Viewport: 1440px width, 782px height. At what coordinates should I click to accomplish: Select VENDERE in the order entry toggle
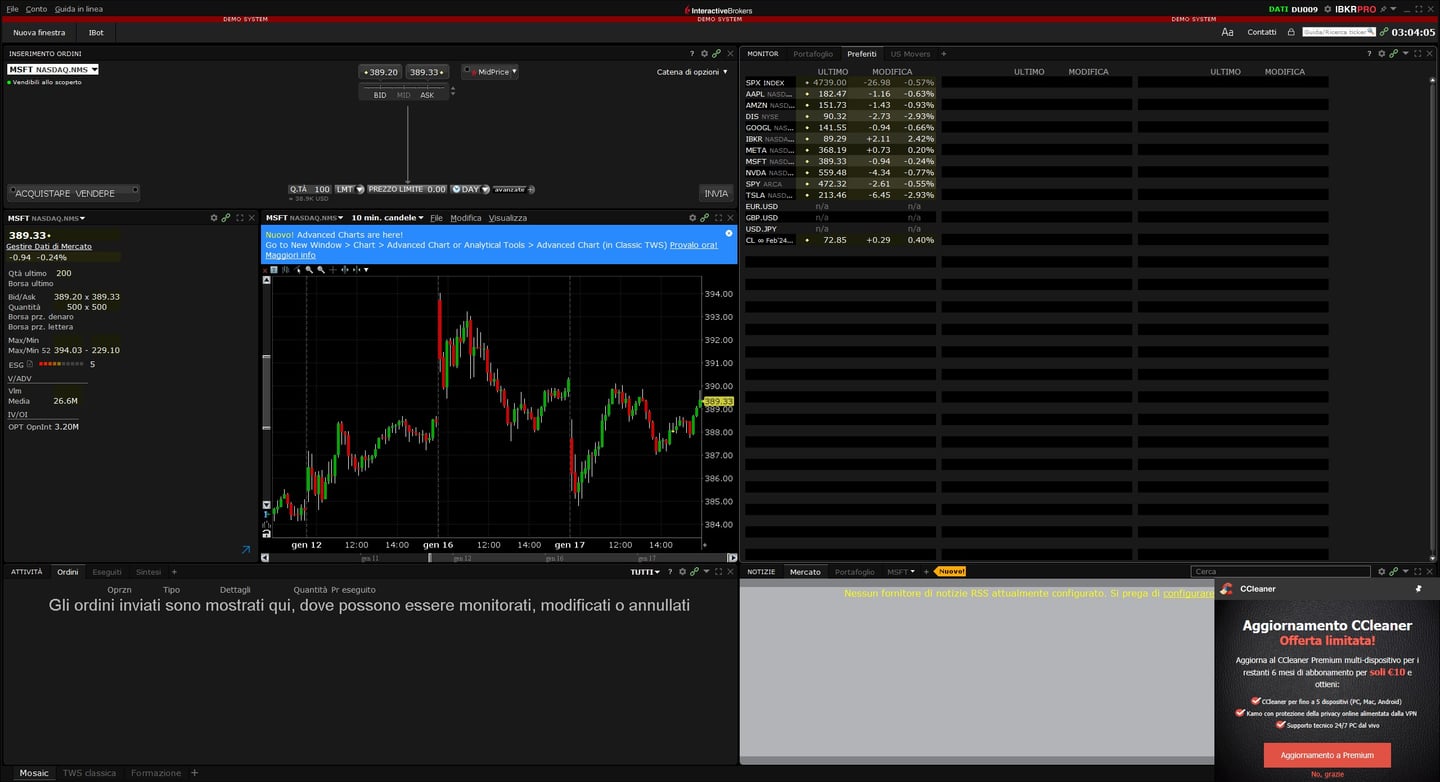[x=96, y=193]
